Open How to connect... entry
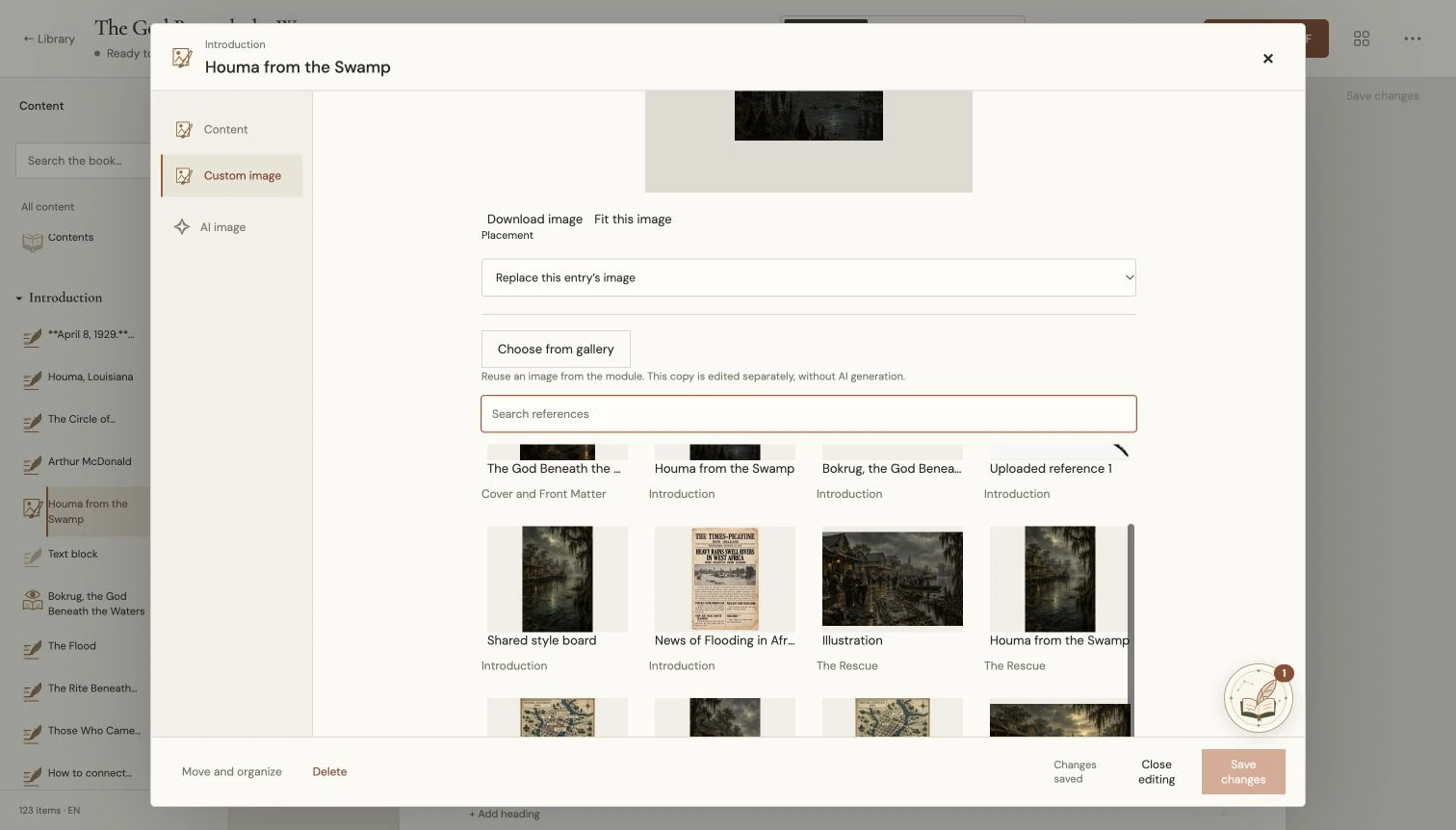The height and width of the screenshot is (830, 1456). tap(91, 774)
